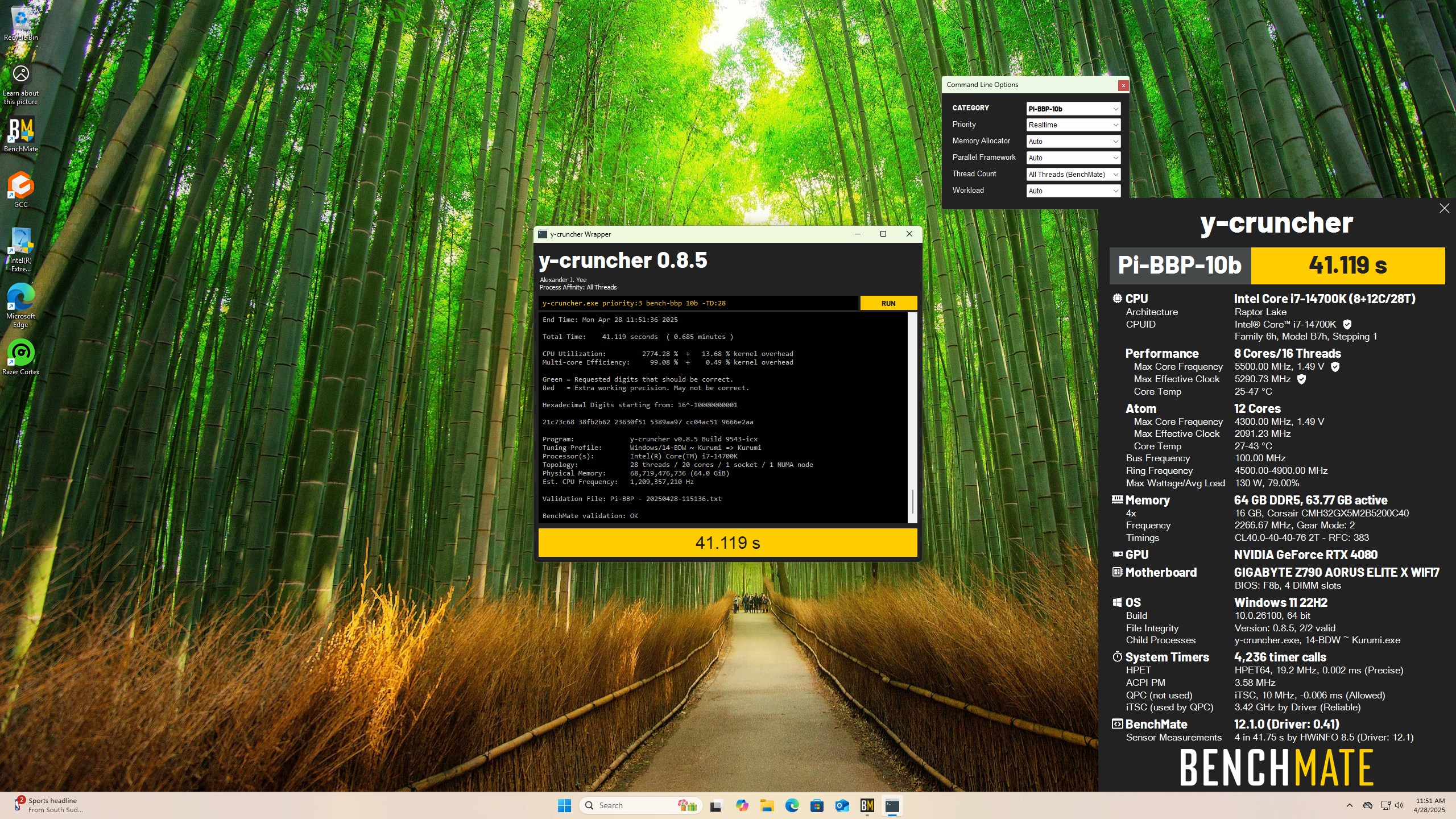This screenshot has height=819, width=1456.
Task: Open the clock and date in the taskbar
Action: [x=1430, y=805]
